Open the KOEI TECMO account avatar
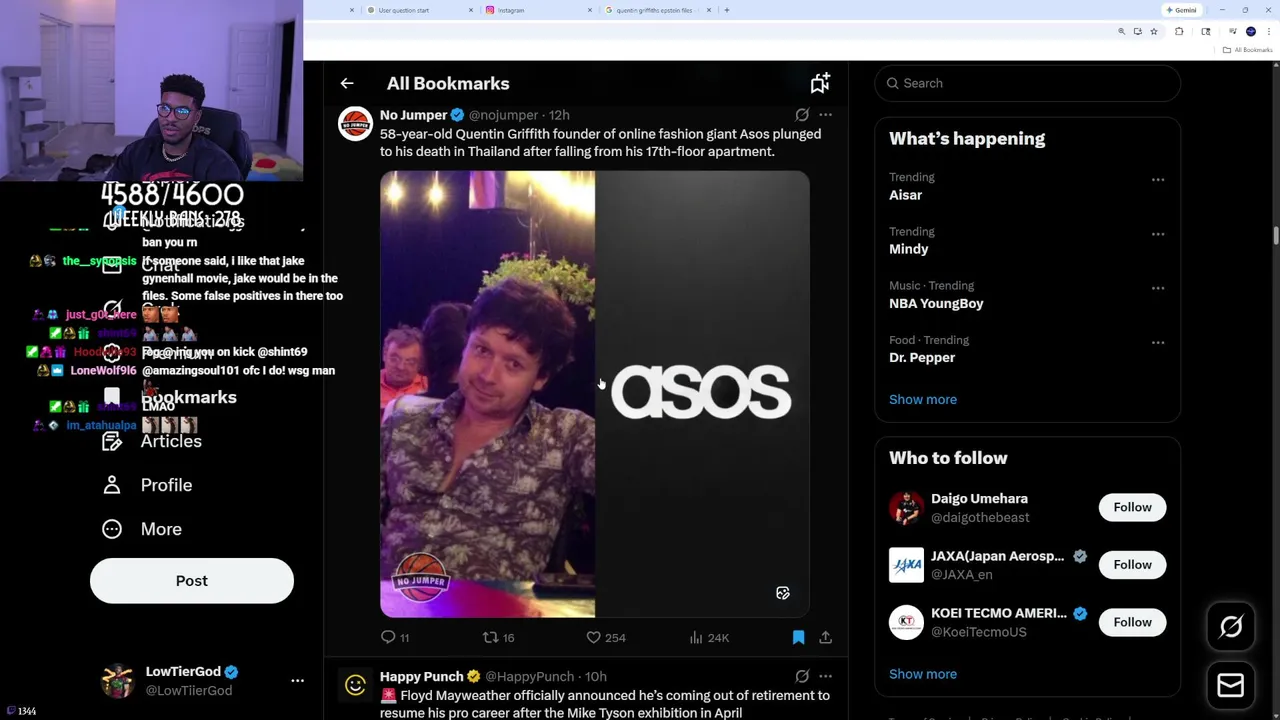 point(906,622)
